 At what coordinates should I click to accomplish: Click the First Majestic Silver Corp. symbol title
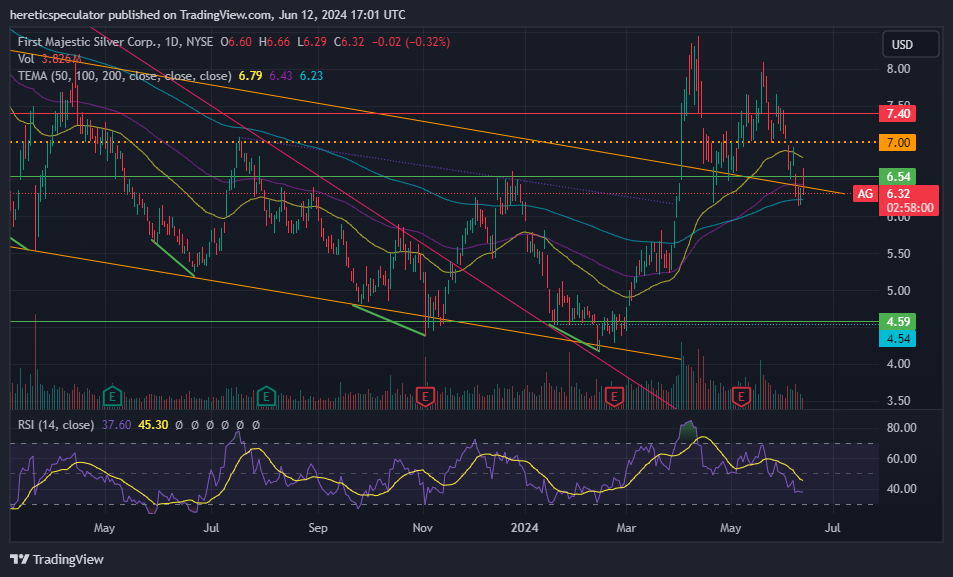tap(89, 42)
